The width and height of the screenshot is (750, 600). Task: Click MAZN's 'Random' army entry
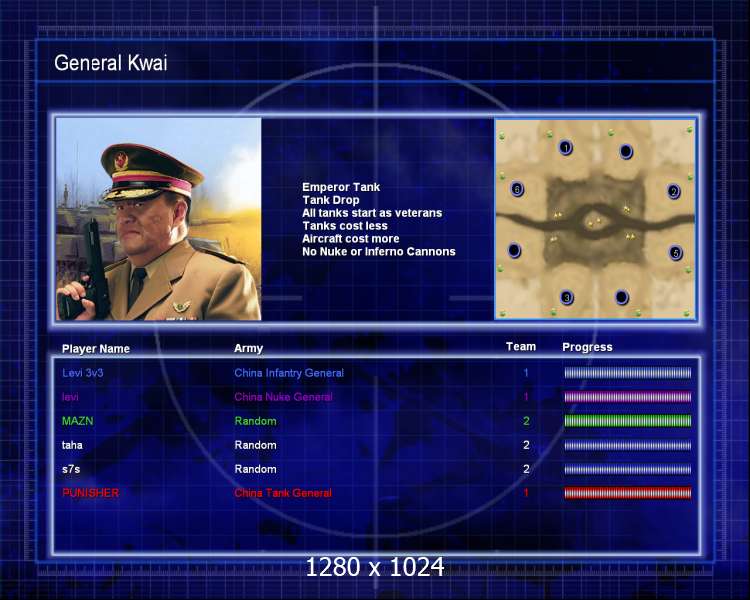[x=255, y=421]
